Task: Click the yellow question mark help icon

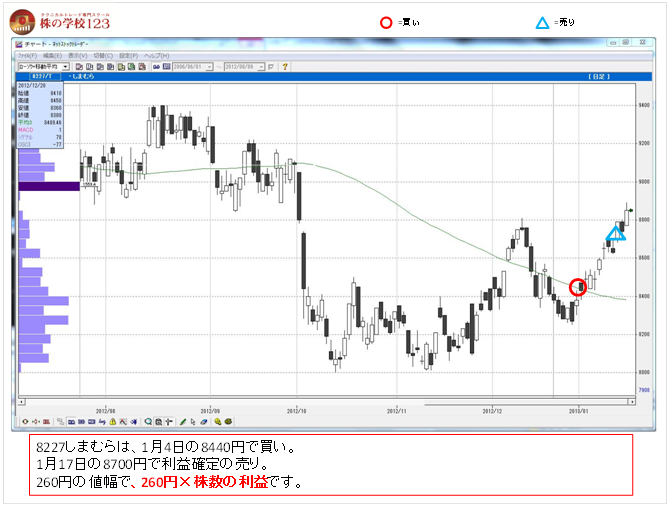Action: [285, 66]
